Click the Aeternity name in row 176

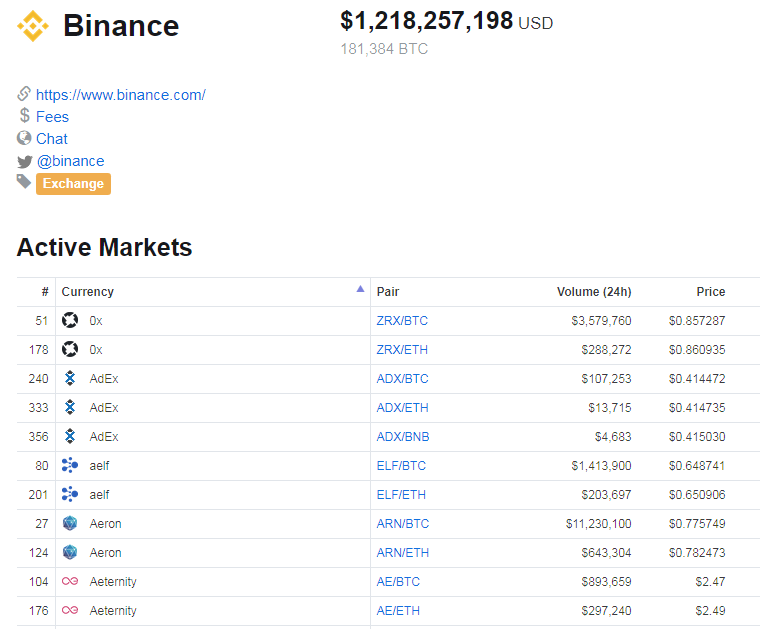[113, 611]
